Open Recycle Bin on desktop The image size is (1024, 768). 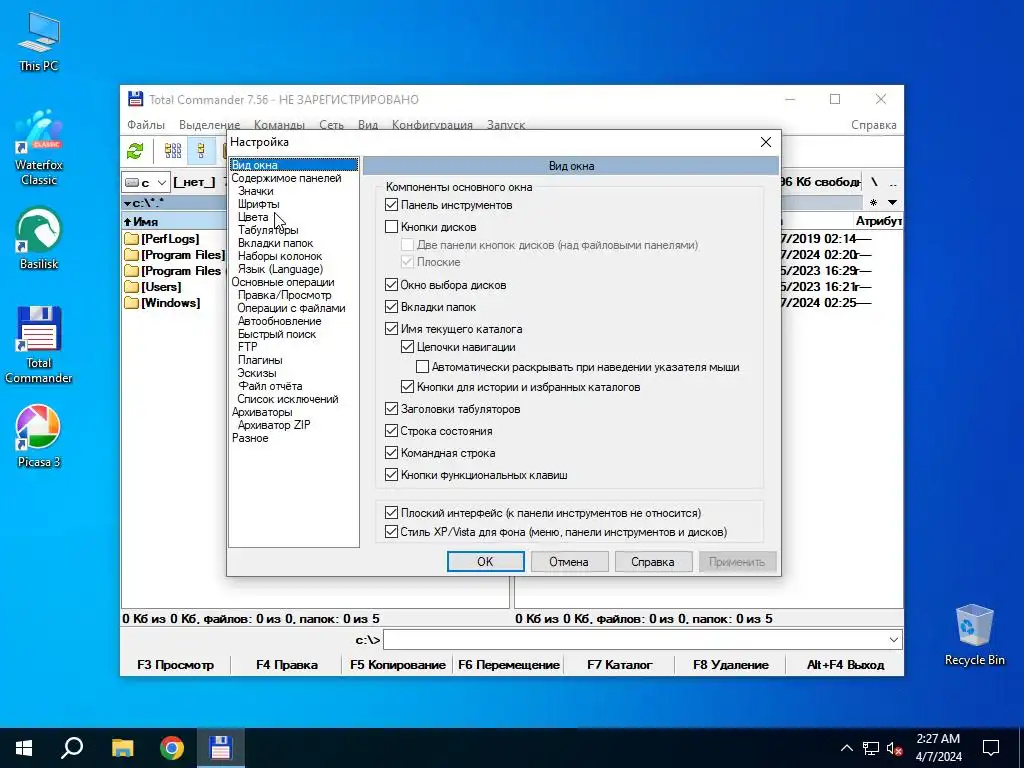pos(974,635)
